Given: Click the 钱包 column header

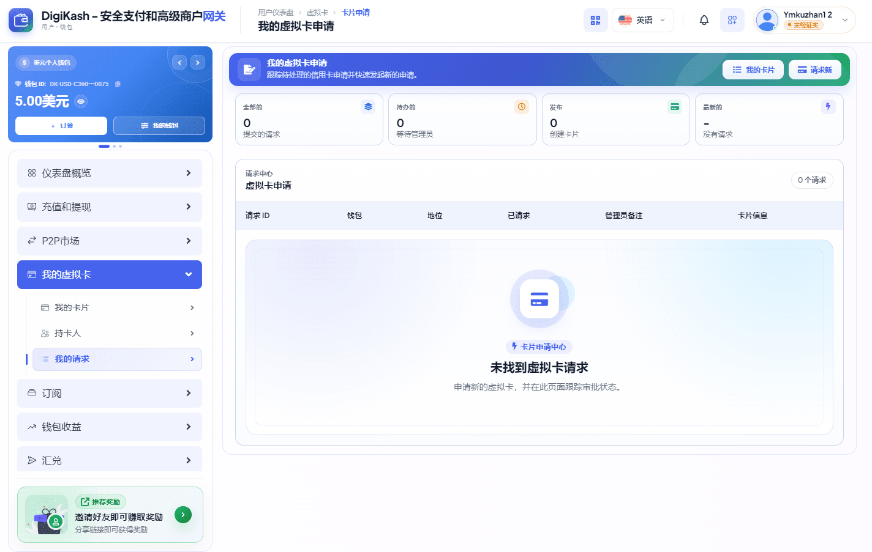Looking at the screenshot, I should (x=354, y=216).
